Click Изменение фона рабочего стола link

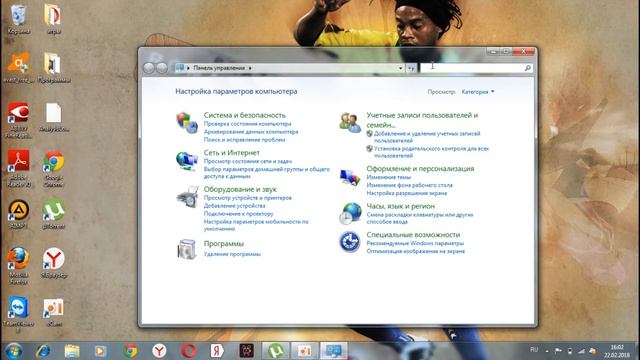tap(409, 185)
